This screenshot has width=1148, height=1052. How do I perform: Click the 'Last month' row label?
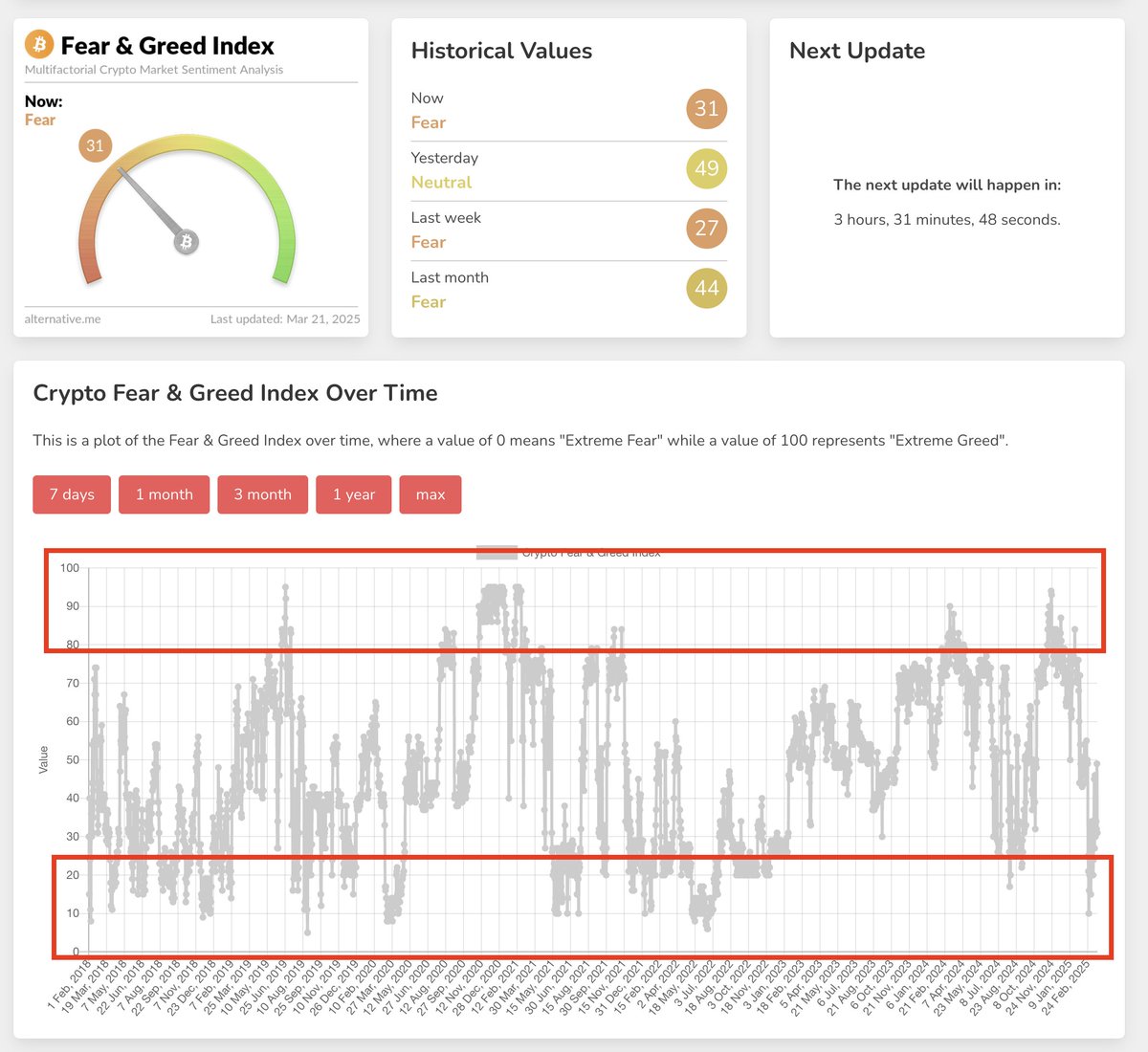tap(450, 277)
